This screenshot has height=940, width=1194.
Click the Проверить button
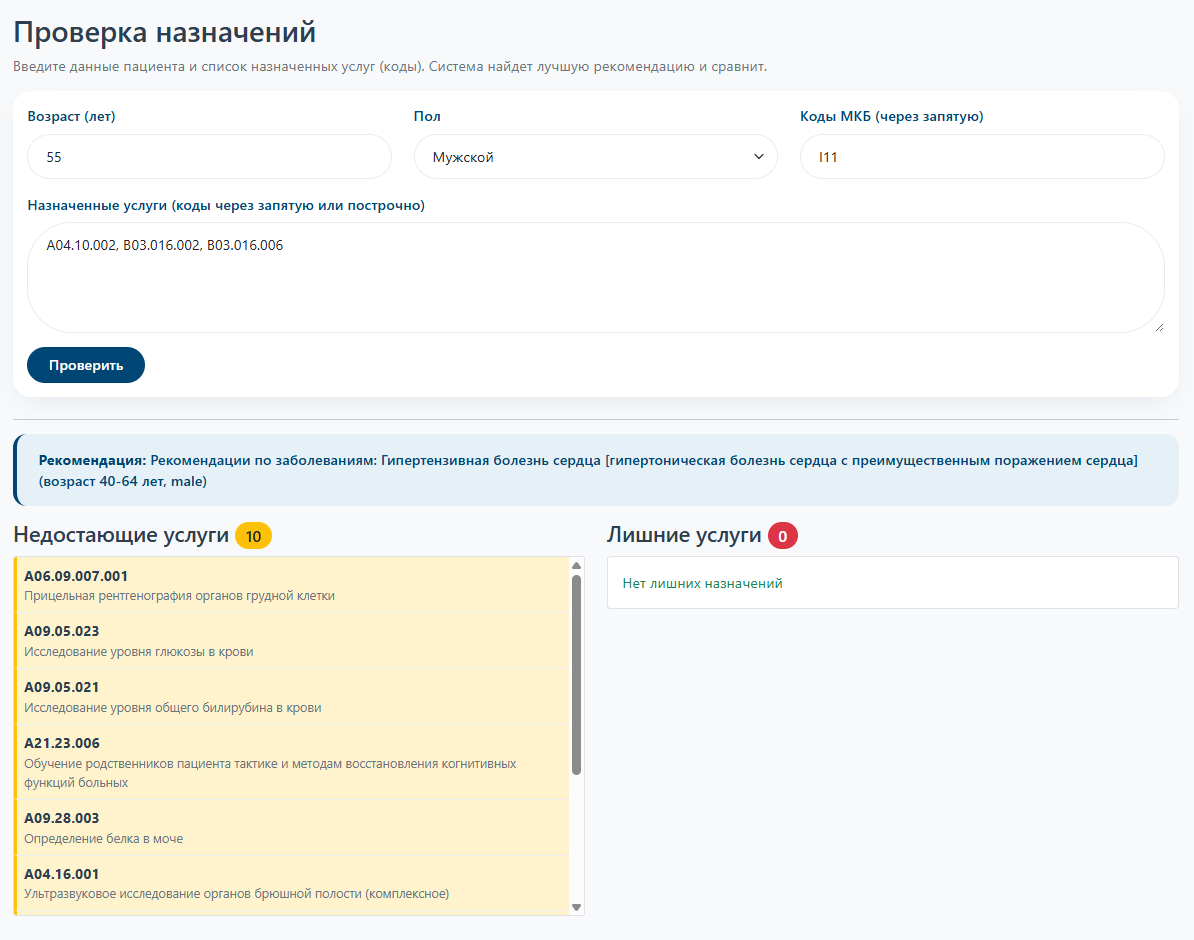[x=85, y=364]
